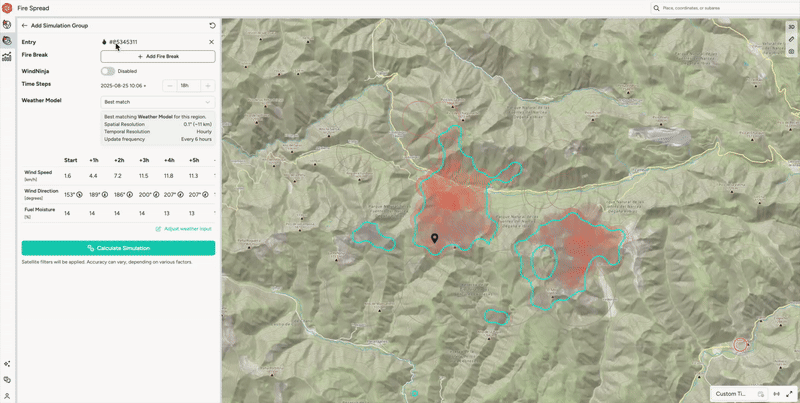Click the compare split-view icon near Custom Time

click(x=777, y=394)
